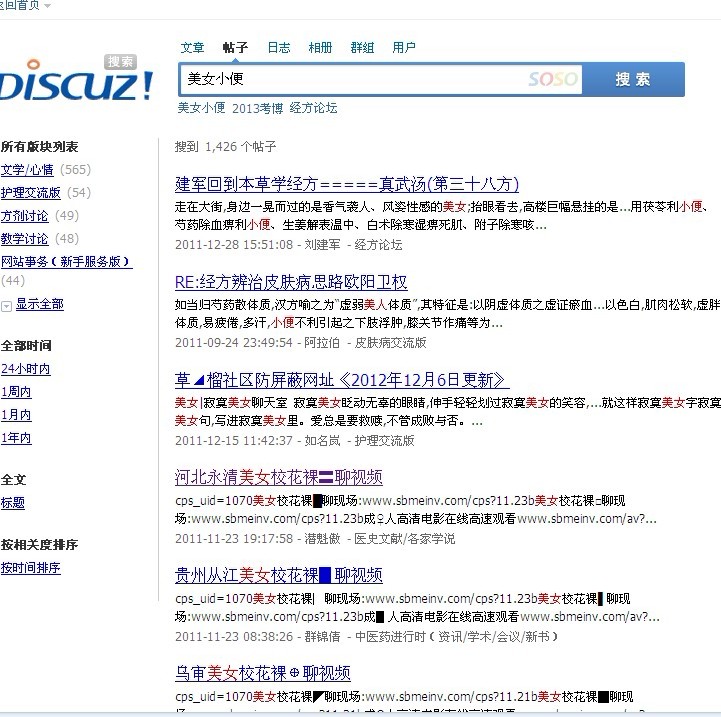Filter by 方剂讨论 board
The image size is (721, 717).
(x=24, y=216)
